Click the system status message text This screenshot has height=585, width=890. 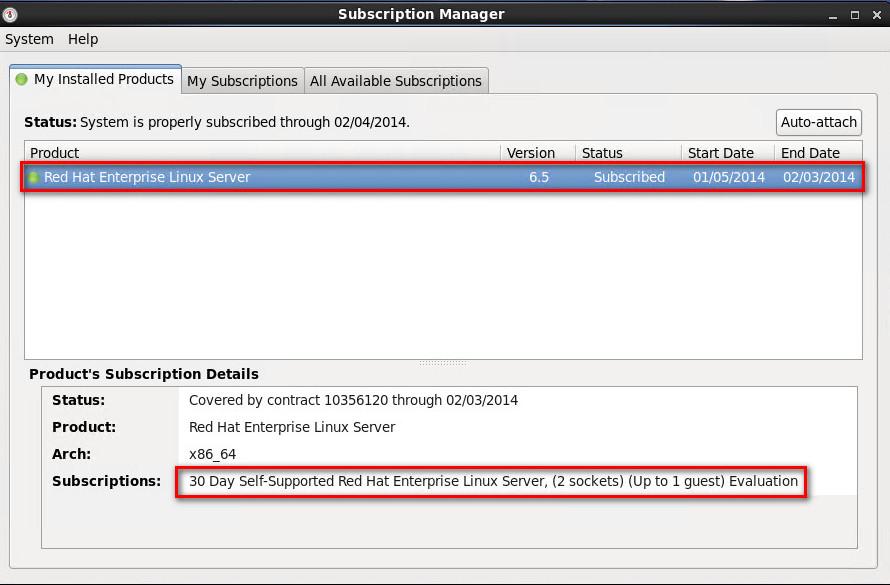(245, 122)
